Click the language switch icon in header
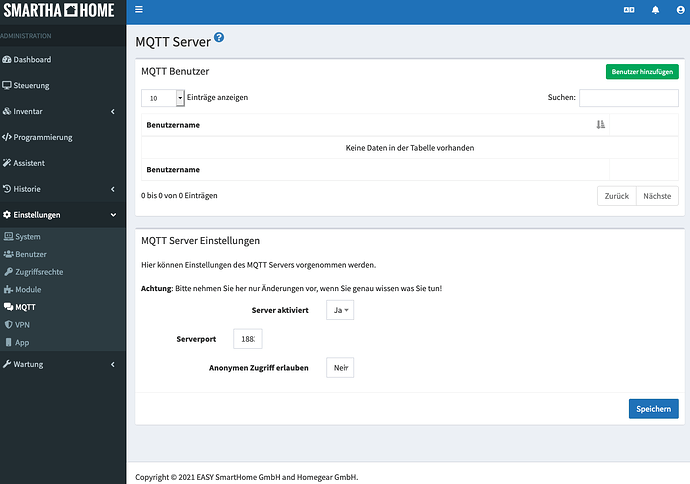Screen dimensions: 690x484 point(629,10)
